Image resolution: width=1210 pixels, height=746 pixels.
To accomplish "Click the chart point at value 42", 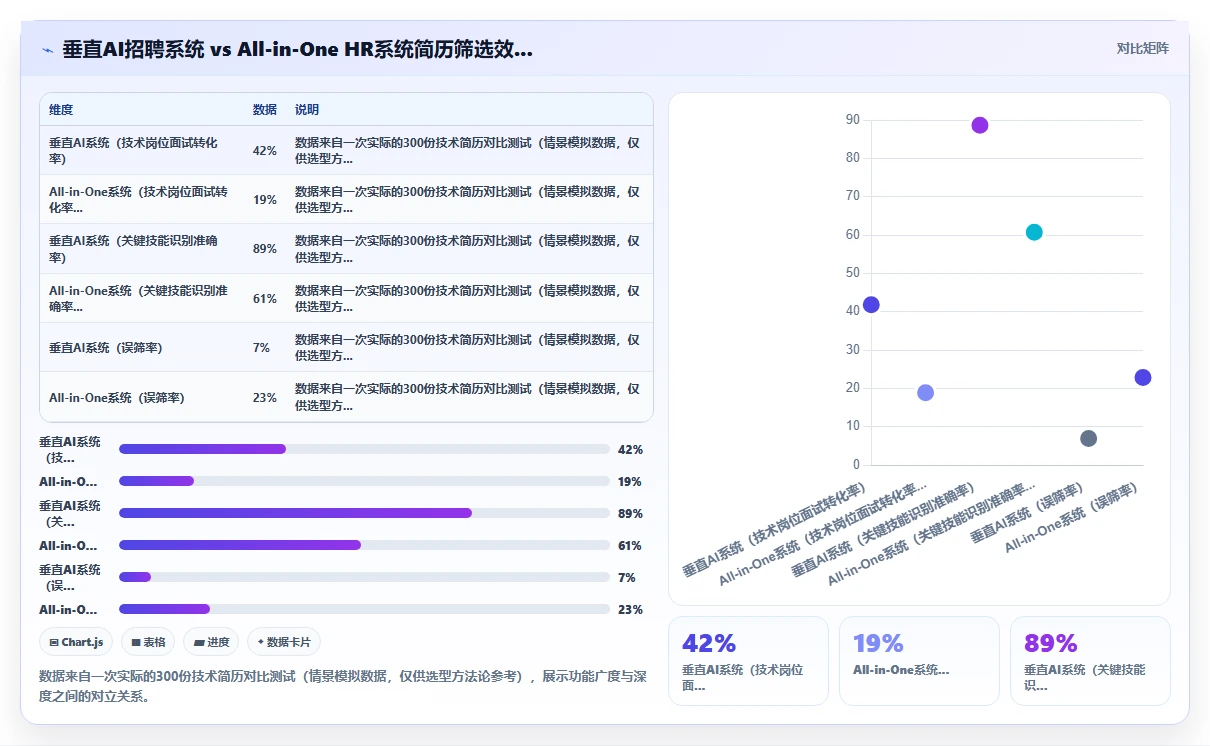I will 871,305.
